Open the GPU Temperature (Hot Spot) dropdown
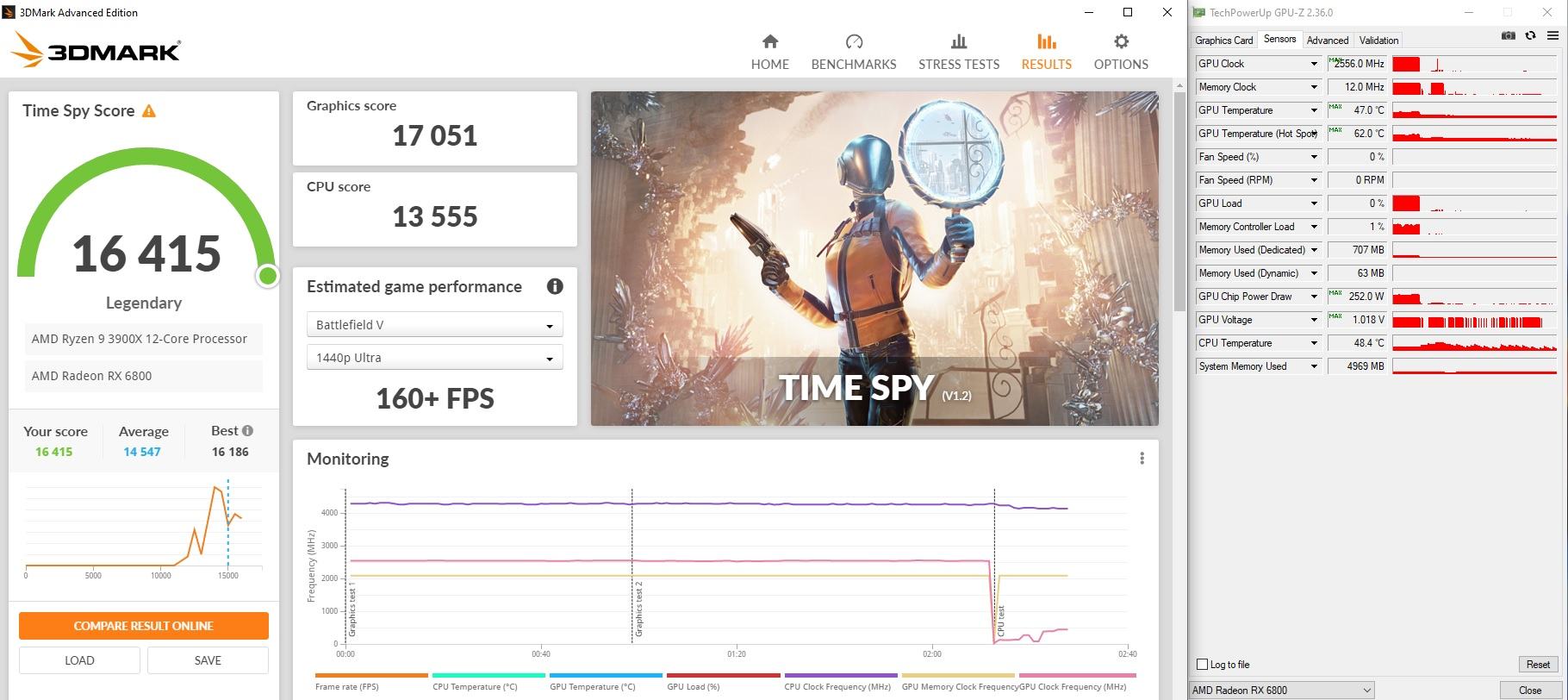1568x700 pixels. 1314,134
